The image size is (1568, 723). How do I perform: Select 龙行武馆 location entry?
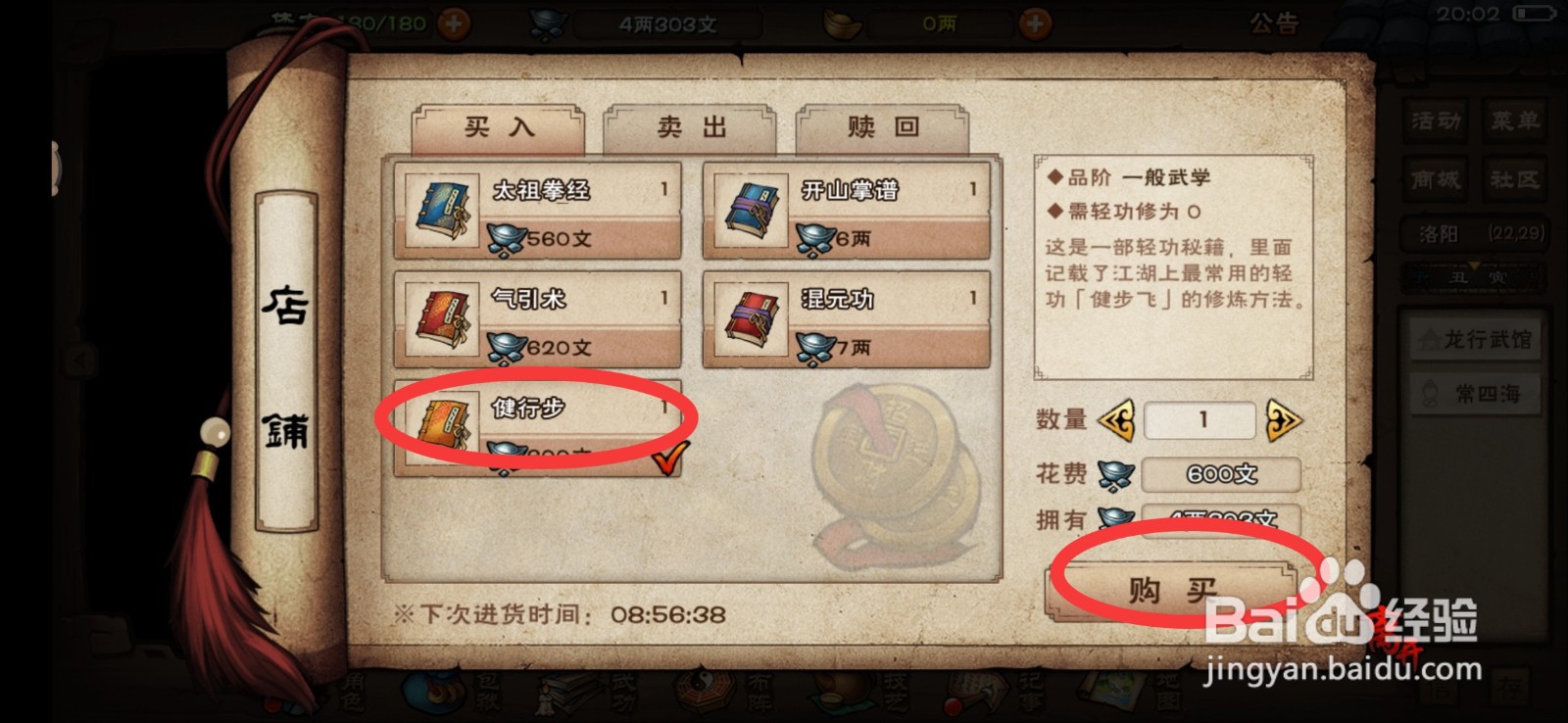[1476, 340]
